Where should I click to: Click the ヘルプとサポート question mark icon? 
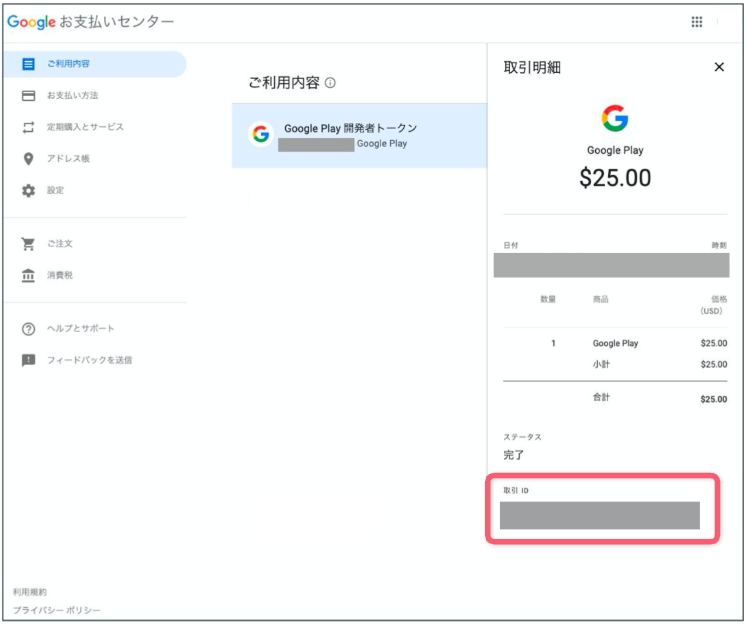(29, 329)
